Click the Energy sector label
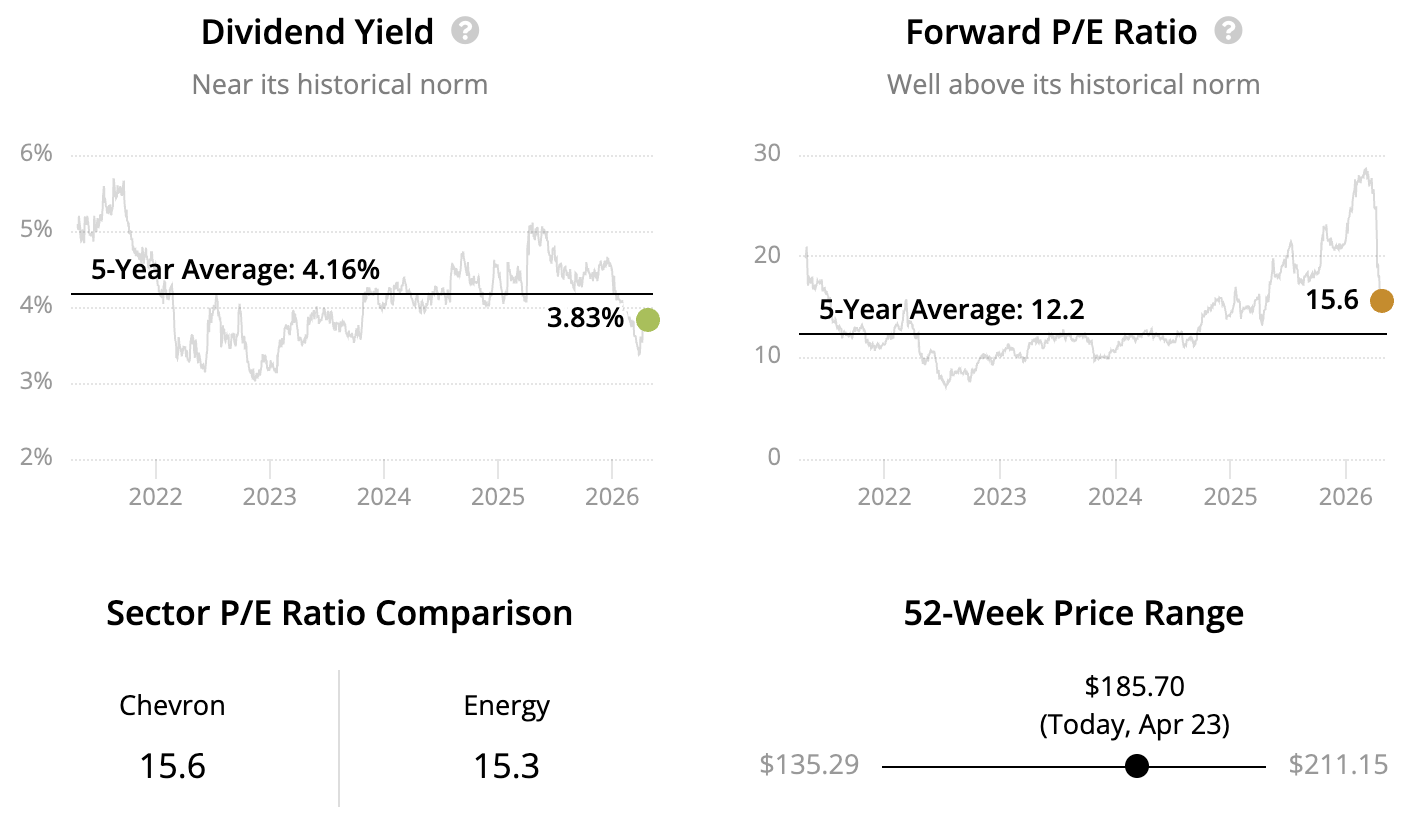1414x824 pixels. [506, 706]
